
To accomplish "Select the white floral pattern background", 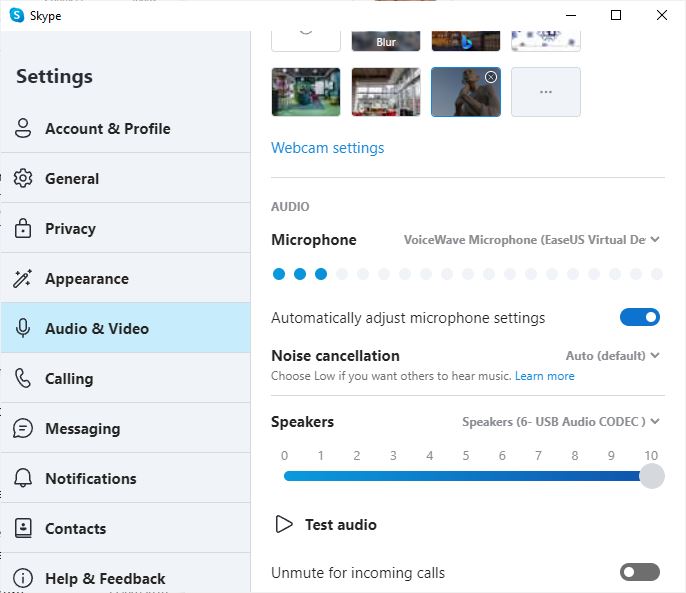I will click(546, 41).
